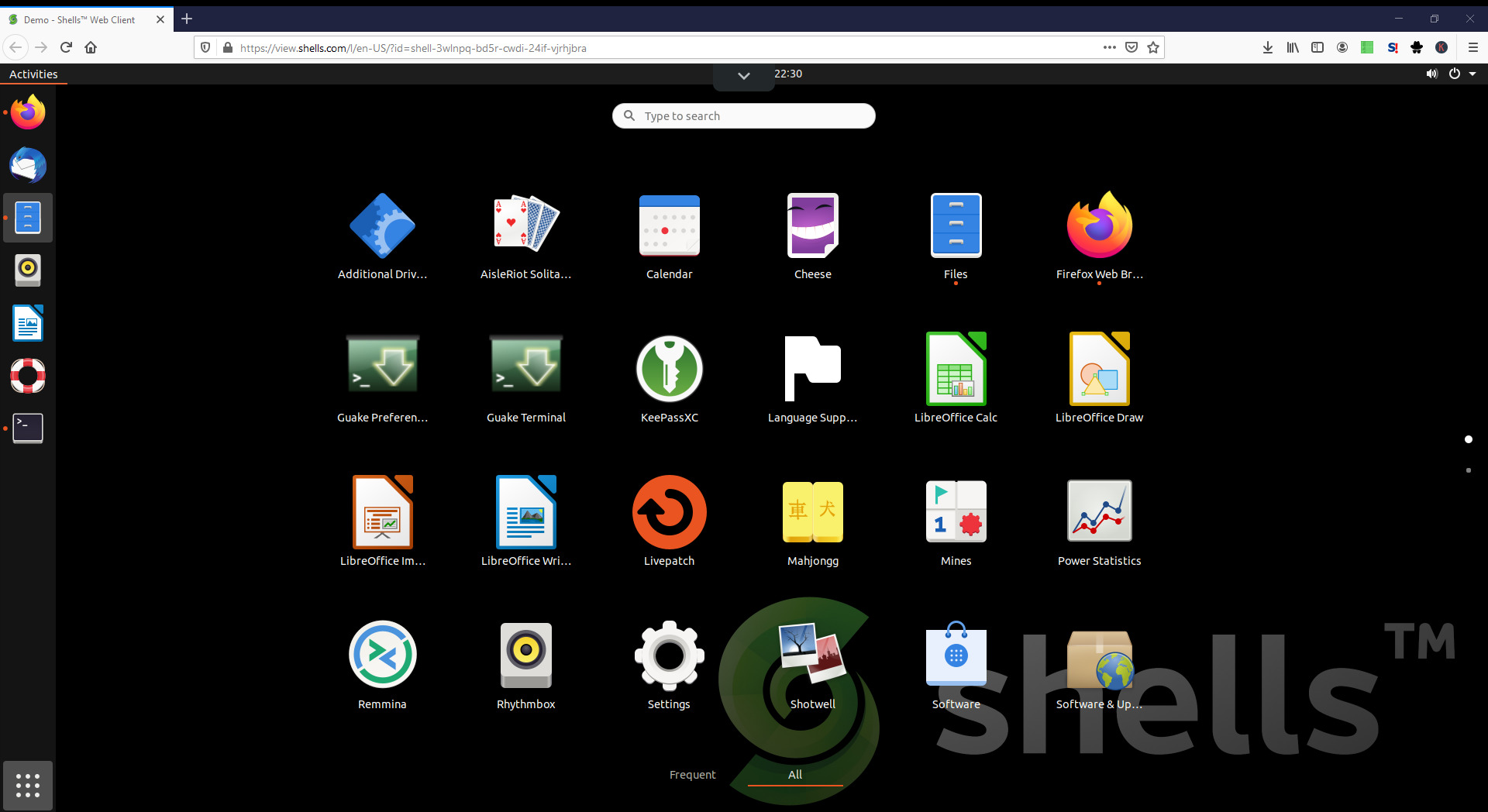Open Livepatch app
1488x812 pixels.
click(x=670, y=523)
